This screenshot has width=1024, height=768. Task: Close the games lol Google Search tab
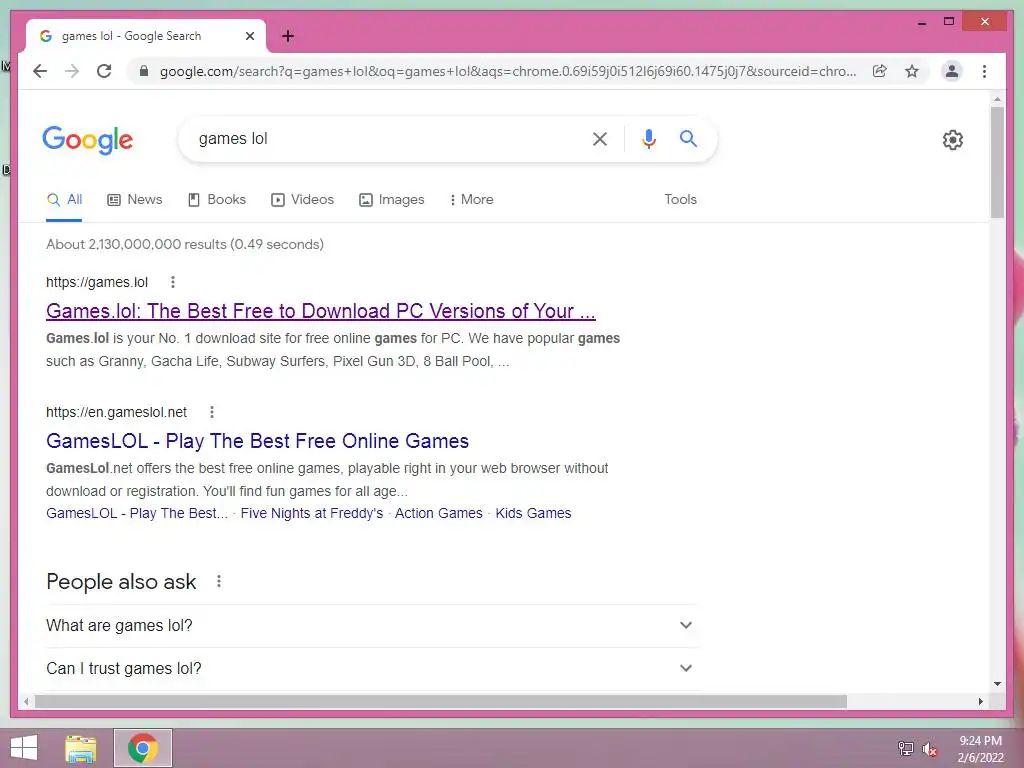click(249, 36)
